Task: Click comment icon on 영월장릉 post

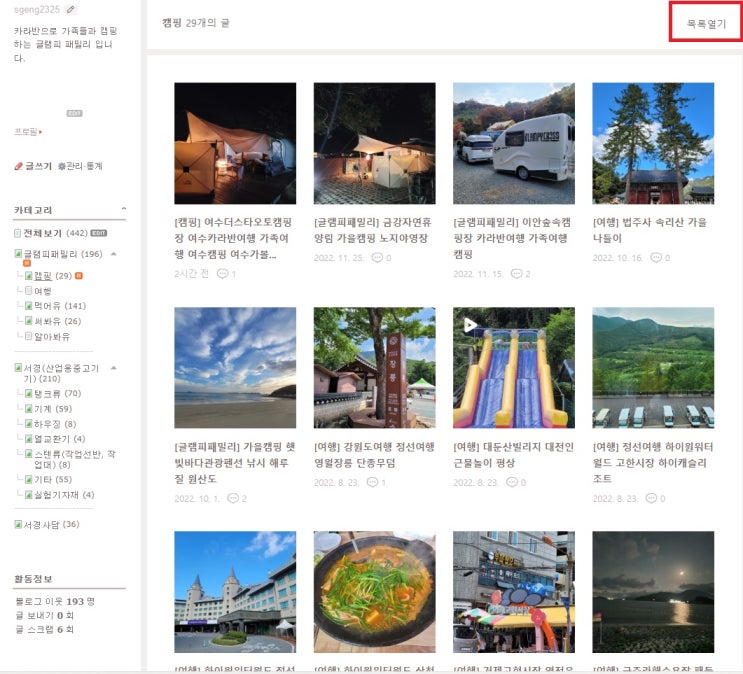Action: [x=372, y=482]
